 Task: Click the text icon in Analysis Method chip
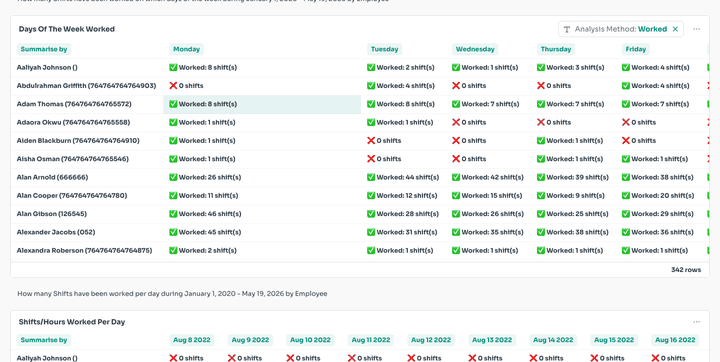click(x=567, y=29)
